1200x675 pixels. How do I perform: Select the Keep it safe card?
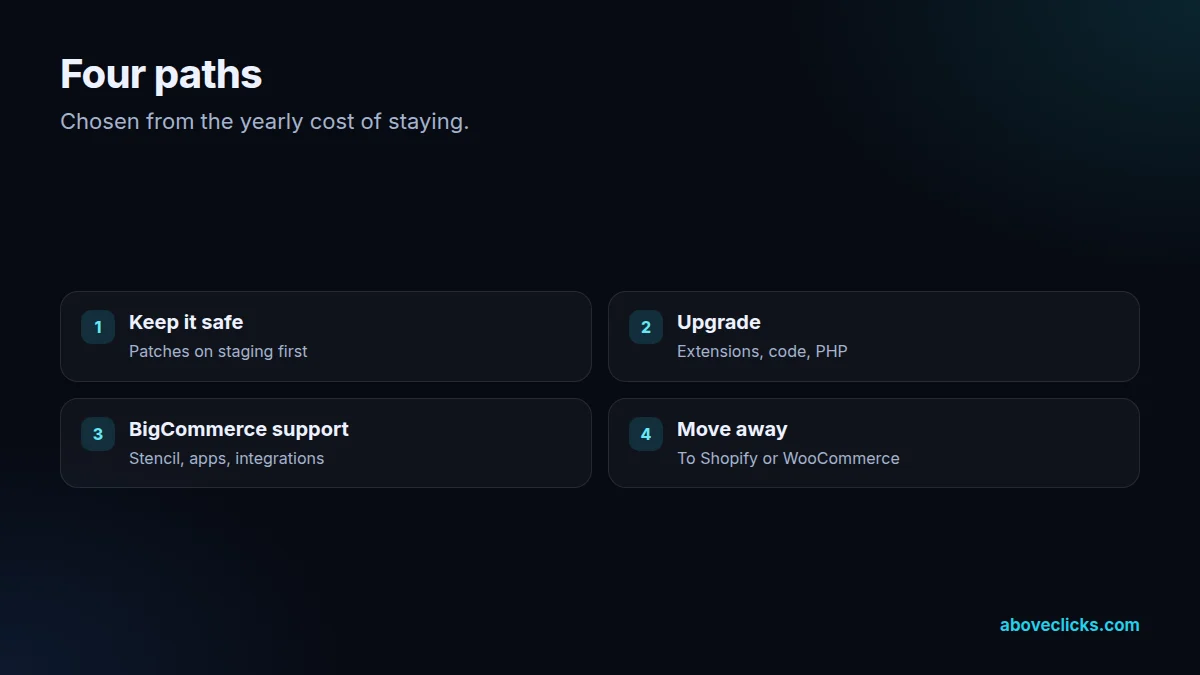click(x=326, y=336)
